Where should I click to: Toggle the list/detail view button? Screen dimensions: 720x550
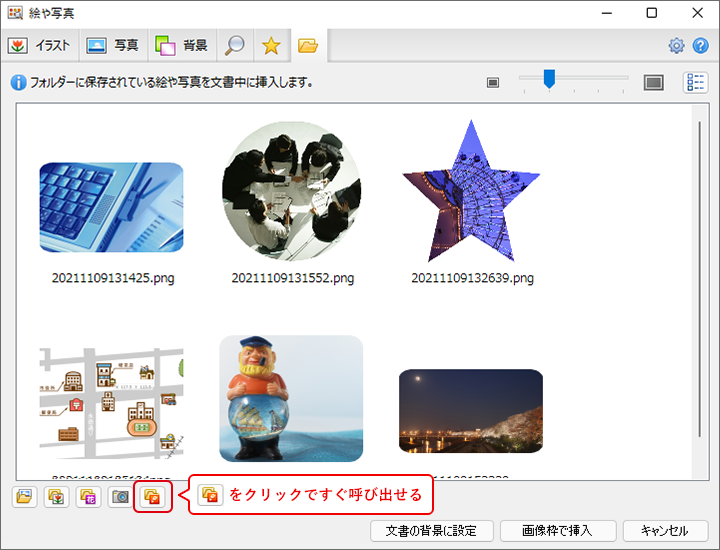(695, 83)
